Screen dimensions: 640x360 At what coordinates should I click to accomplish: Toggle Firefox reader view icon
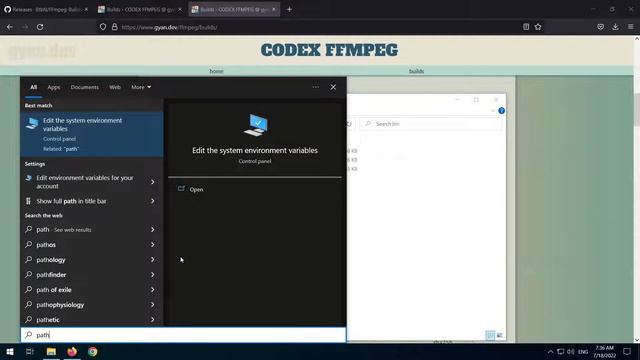[x=526, y=27]
